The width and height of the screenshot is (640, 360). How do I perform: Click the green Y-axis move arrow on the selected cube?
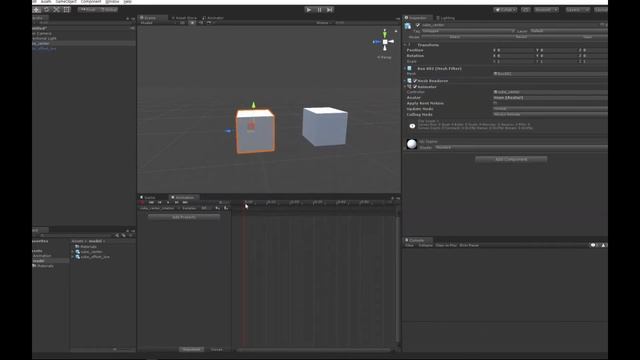253,105
